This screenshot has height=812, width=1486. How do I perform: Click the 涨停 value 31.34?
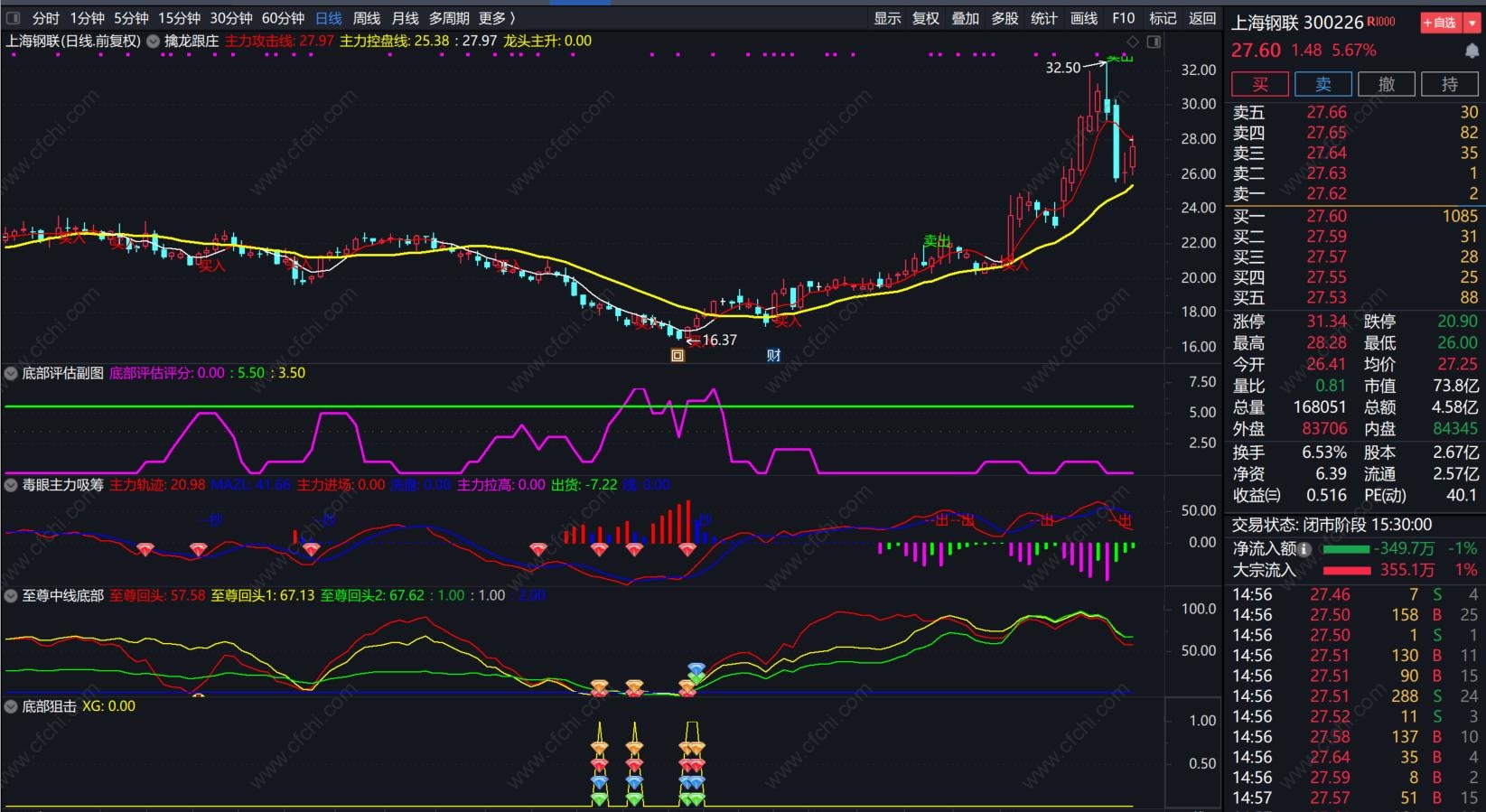click(x=1326, y=321)
